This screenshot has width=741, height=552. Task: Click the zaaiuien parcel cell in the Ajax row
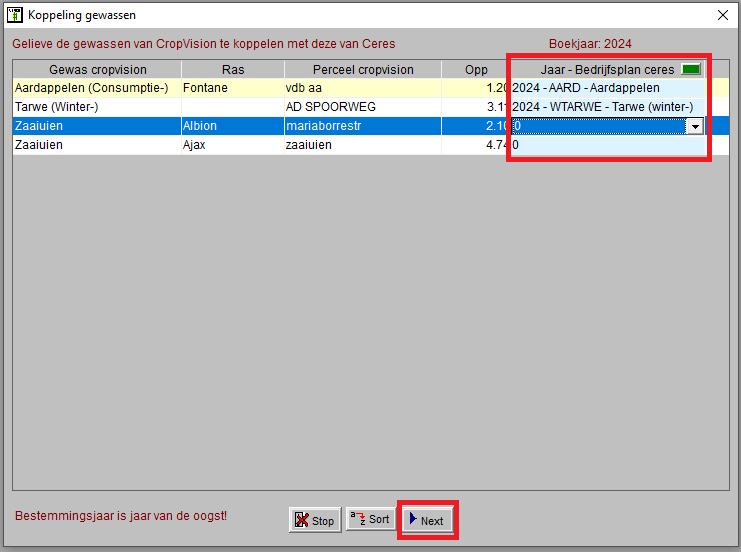tap(363, 145)
